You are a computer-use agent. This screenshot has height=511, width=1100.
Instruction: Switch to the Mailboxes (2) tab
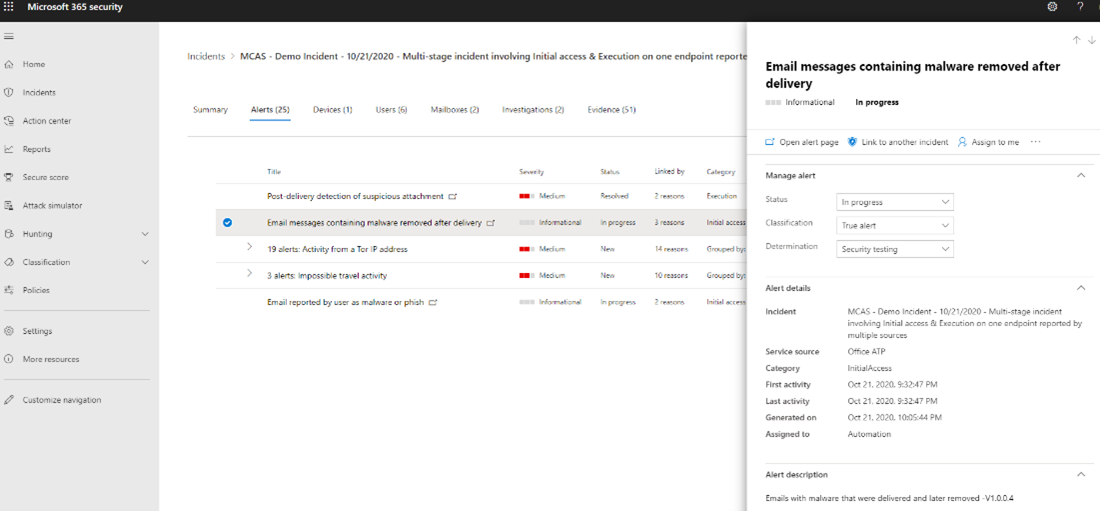[455, 110]
